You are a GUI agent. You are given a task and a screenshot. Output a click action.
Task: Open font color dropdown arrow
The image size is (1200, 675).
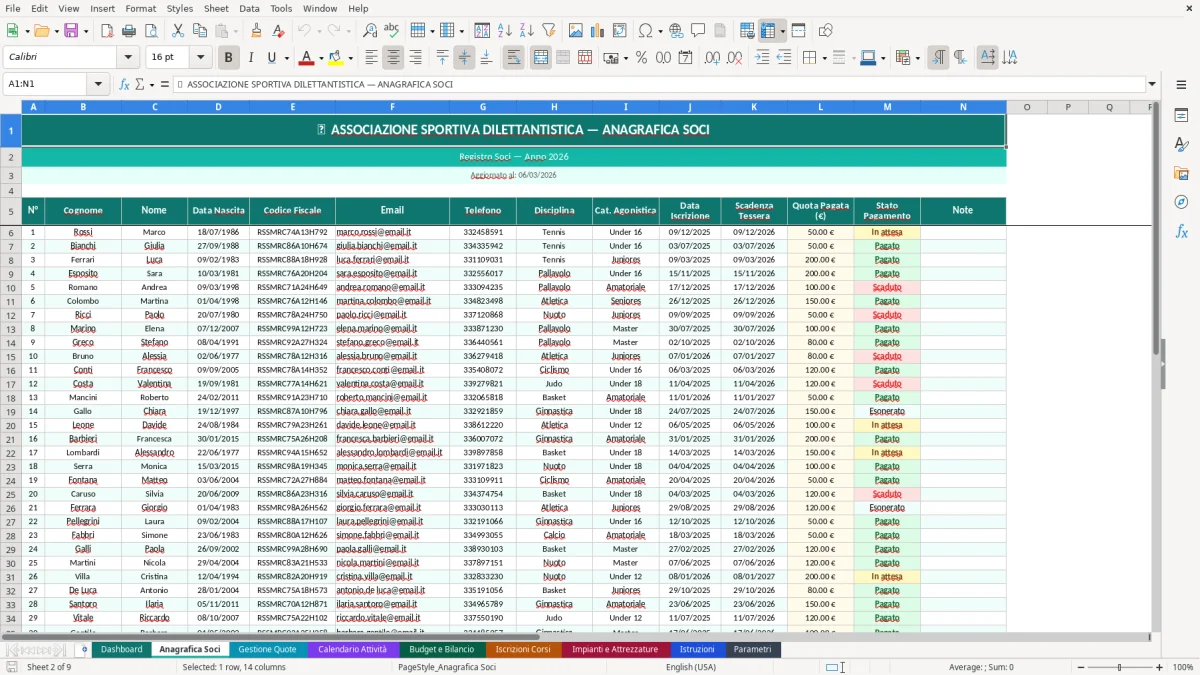321,58
